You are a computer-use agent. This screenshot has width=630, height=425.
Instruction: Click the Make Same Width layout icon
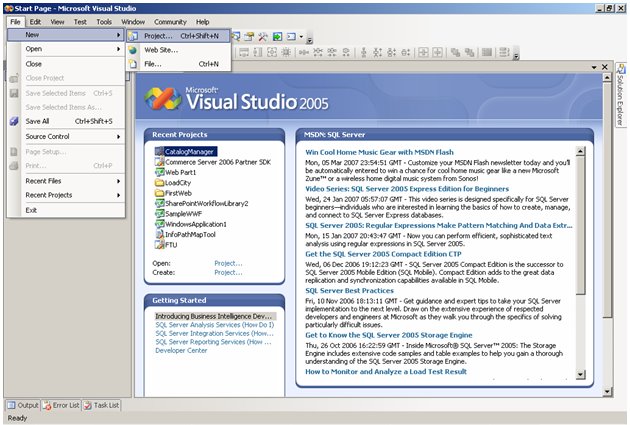tap(244, 52)
